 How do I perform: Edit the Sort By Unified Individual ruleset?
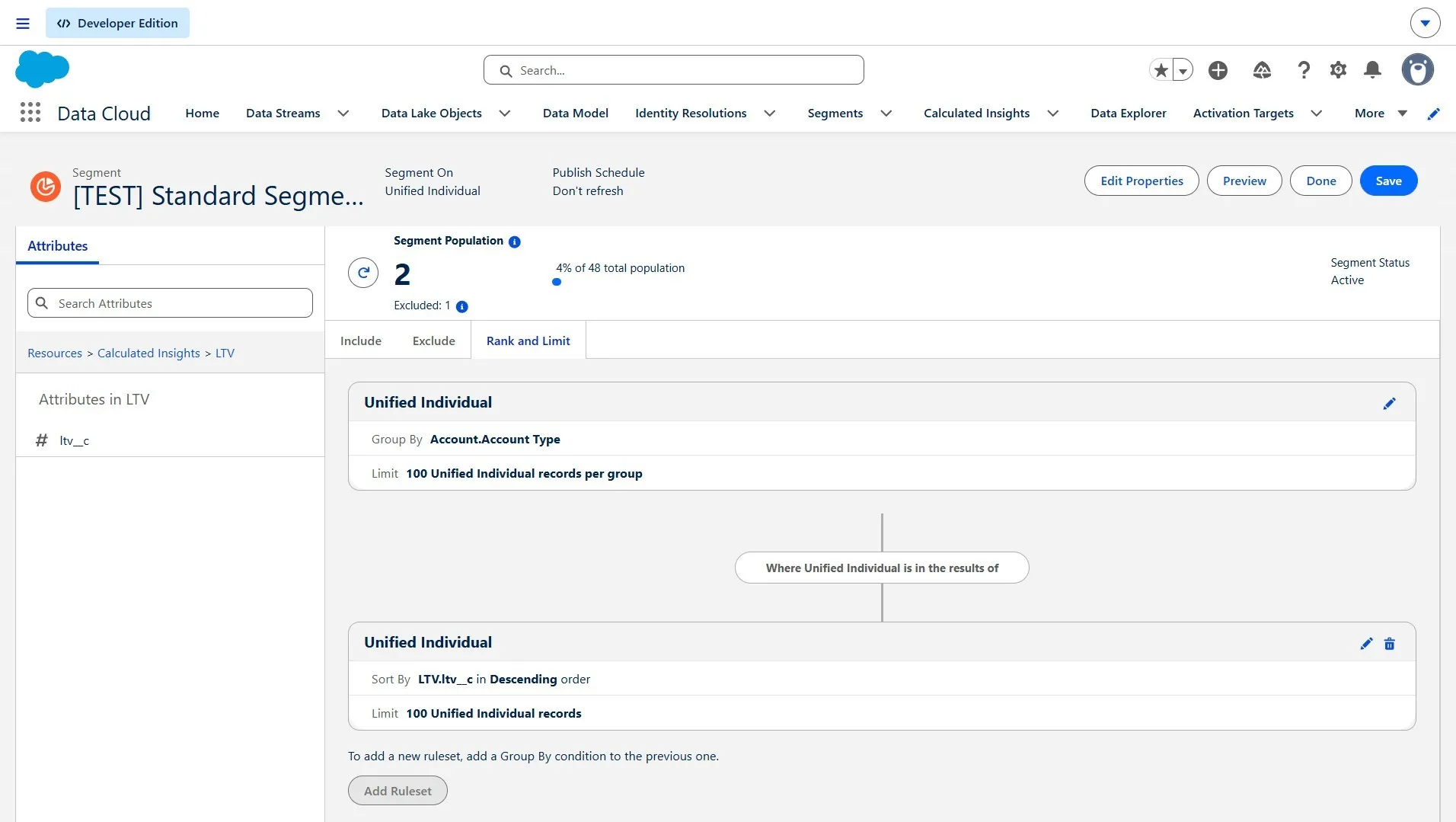[1366, 644]
